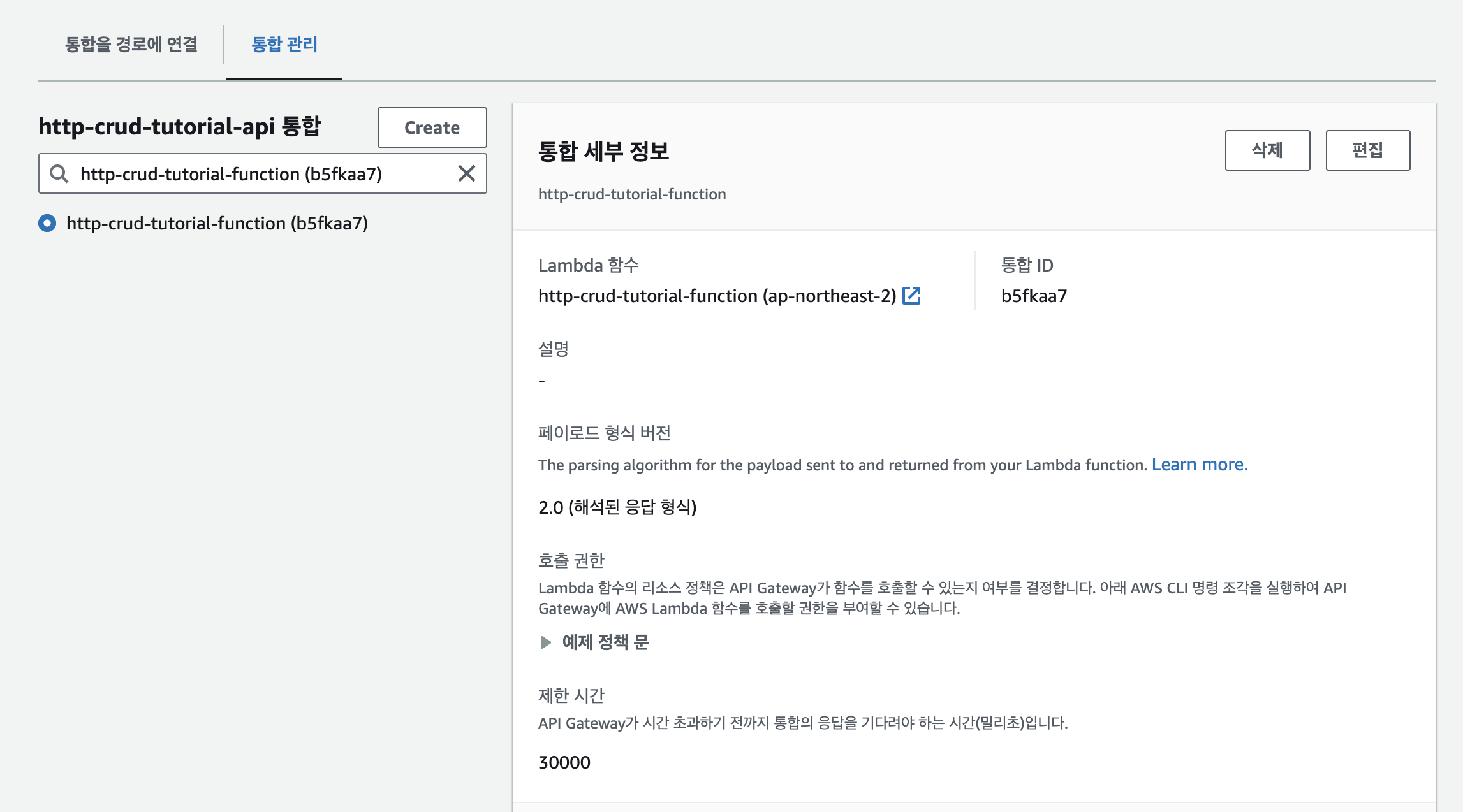Click payload version '2.0 (해석된 응답 형식)' text
This screenshot has height=812, width=1463.
[617, 507]
